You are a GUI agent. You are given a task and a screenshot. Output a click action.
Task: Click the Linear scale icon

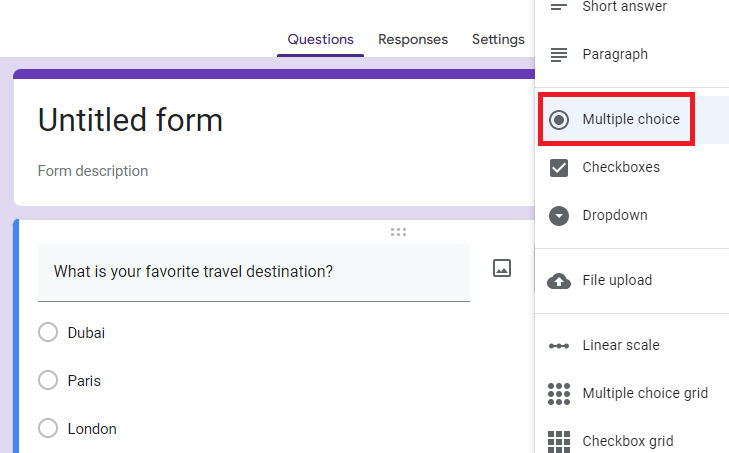(559, 346)
